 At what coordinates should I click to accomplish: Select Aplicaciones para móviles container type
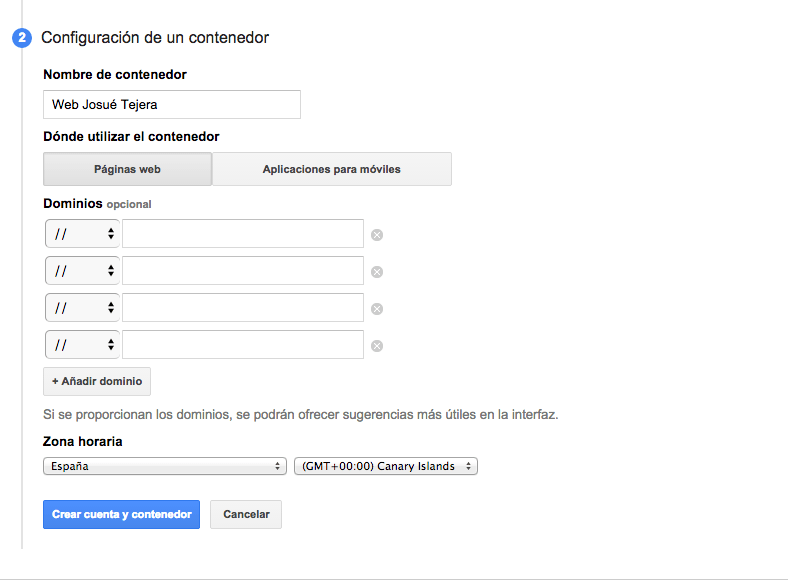pyautogui.click(x=331, y=169)
